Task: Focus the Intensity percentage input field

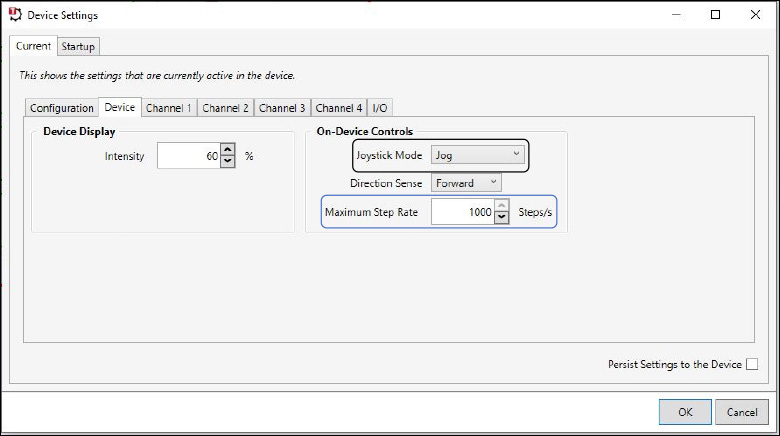Action: tap(189, 156)
